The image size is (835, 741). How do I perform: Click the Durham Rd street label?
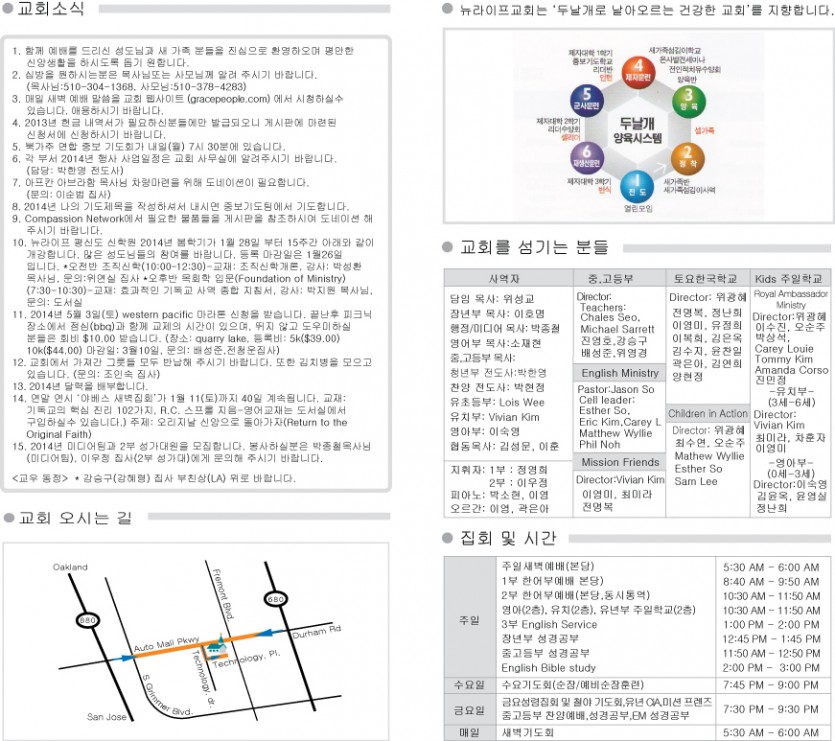pos(316,632)
